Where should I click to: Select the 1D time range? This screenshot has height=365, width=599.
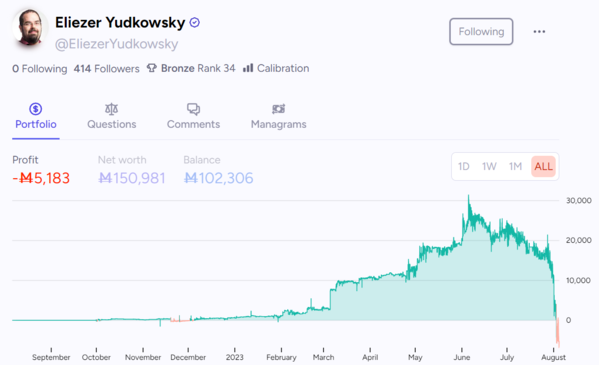[463, 167]
